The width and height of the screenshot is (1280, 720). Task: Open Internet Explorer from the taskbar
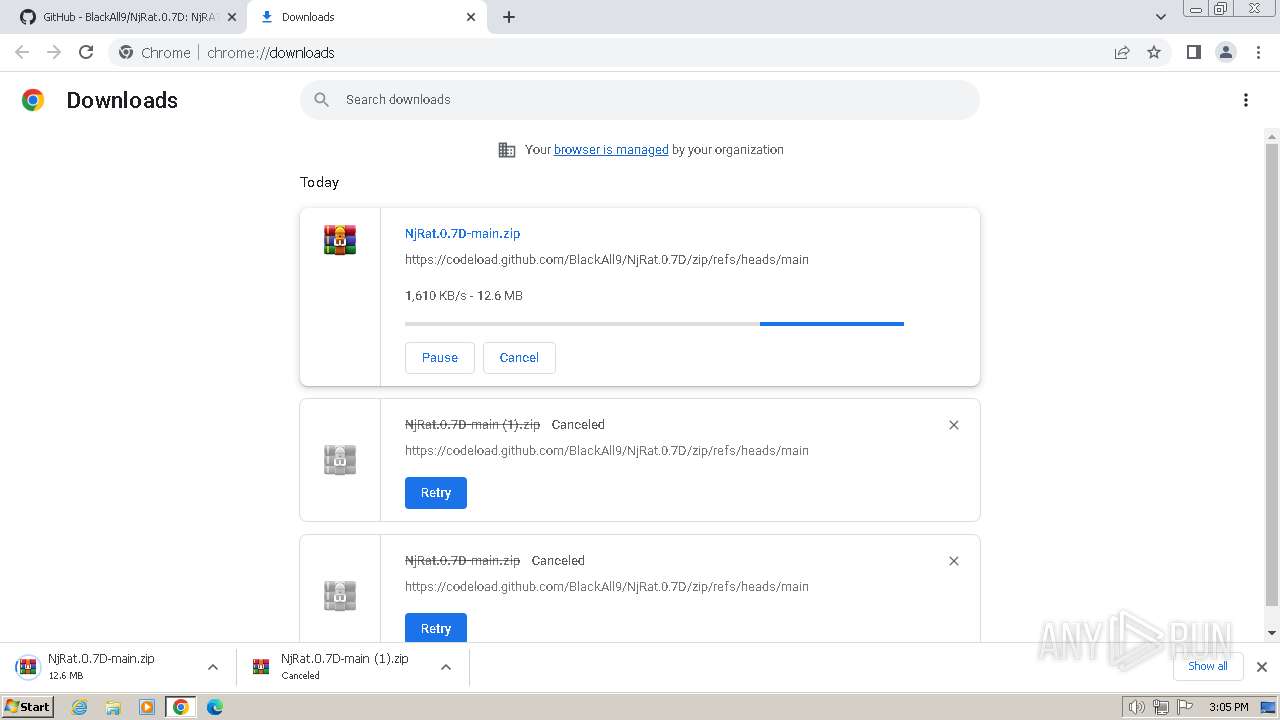80,707
